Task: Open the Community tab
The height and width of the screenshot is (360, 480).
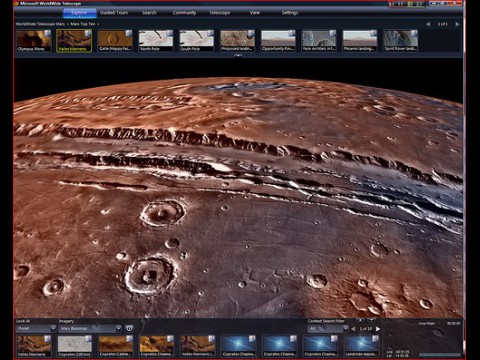Action: coord(184,13)
